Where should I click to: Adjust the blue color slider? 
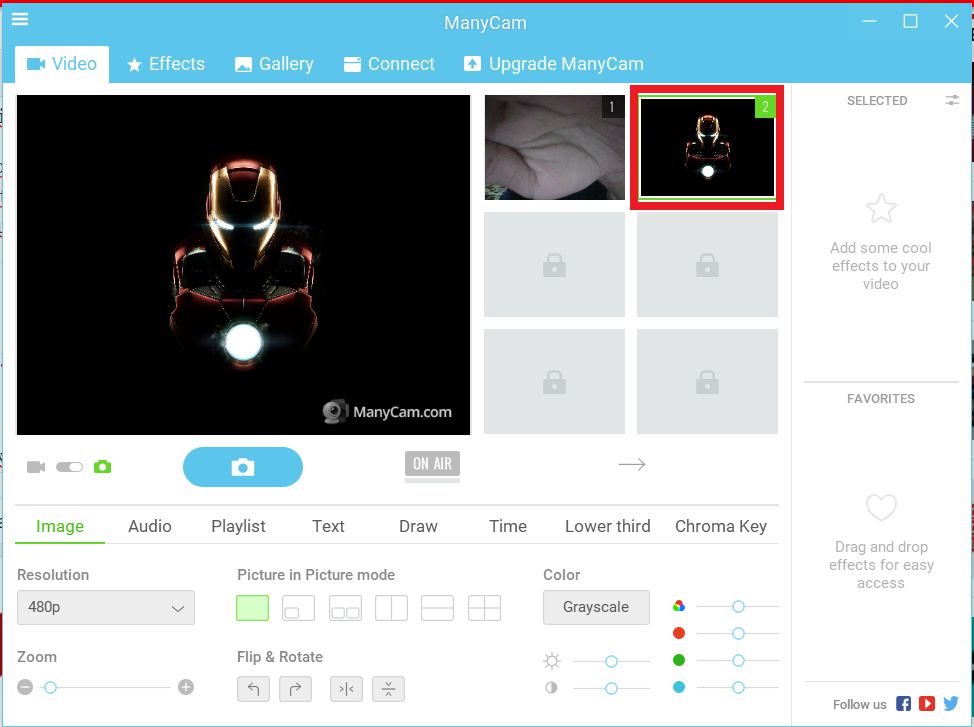[x=738, y=687]
